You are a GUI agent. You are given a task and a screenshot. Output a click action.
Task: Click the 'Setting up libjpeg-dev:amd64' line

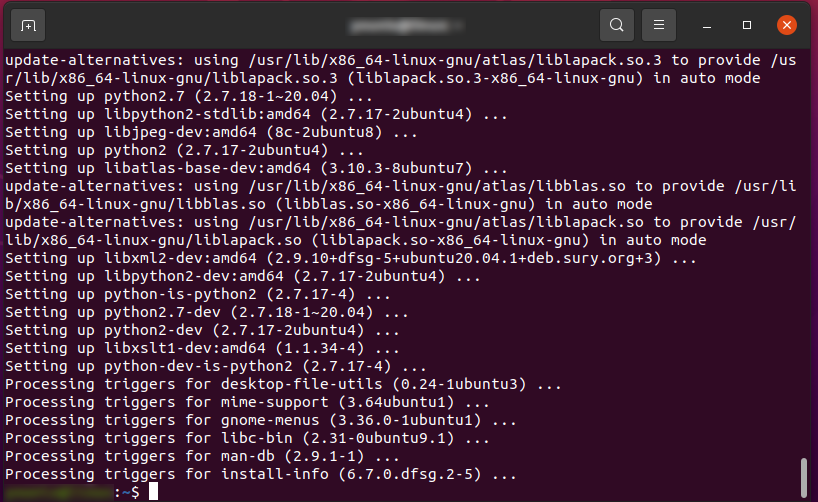pyautogui.click(x=211, y=133)
